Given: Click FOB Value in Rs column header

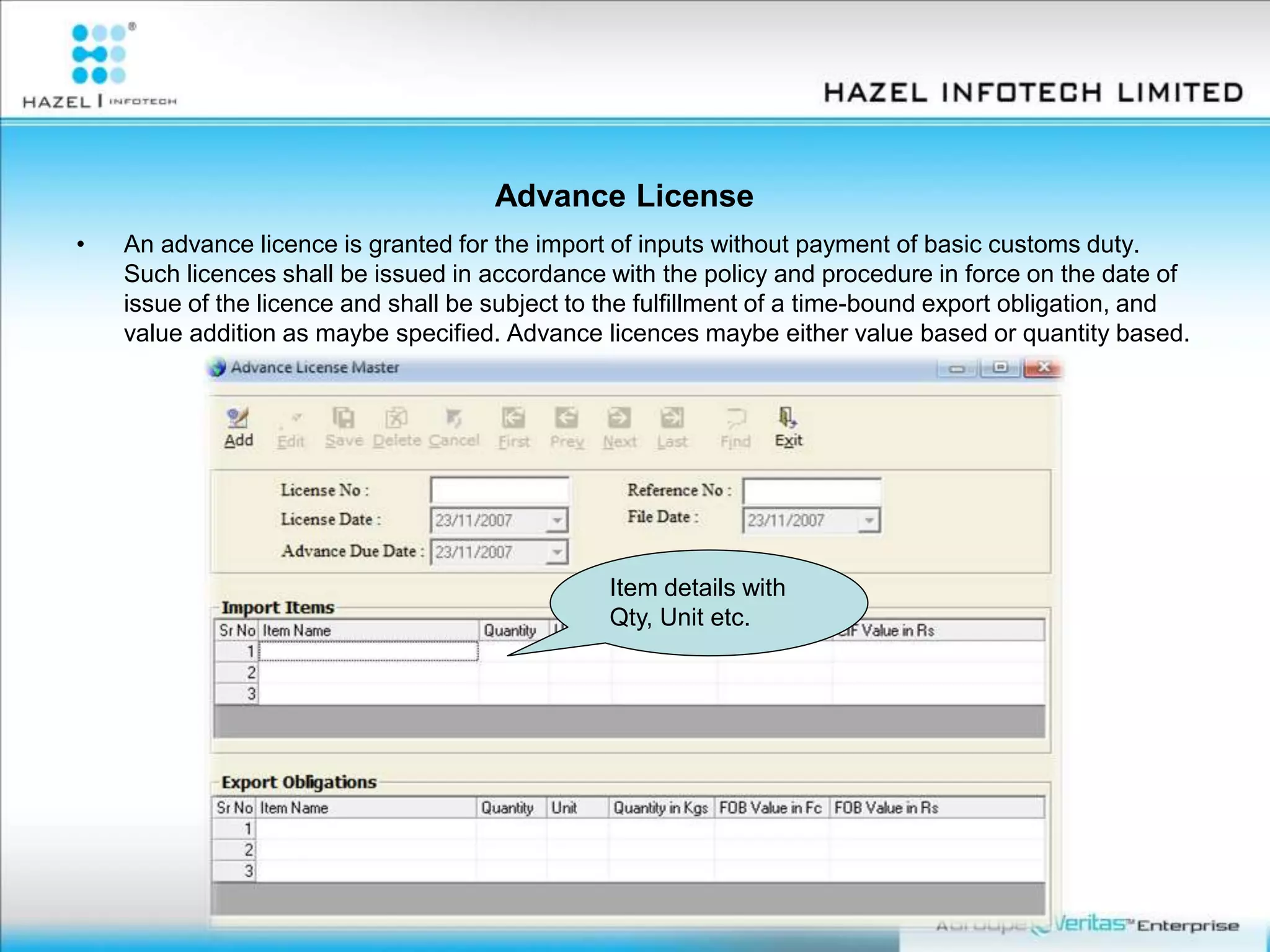Looking at the screenshot, I should tap(936, 808).
